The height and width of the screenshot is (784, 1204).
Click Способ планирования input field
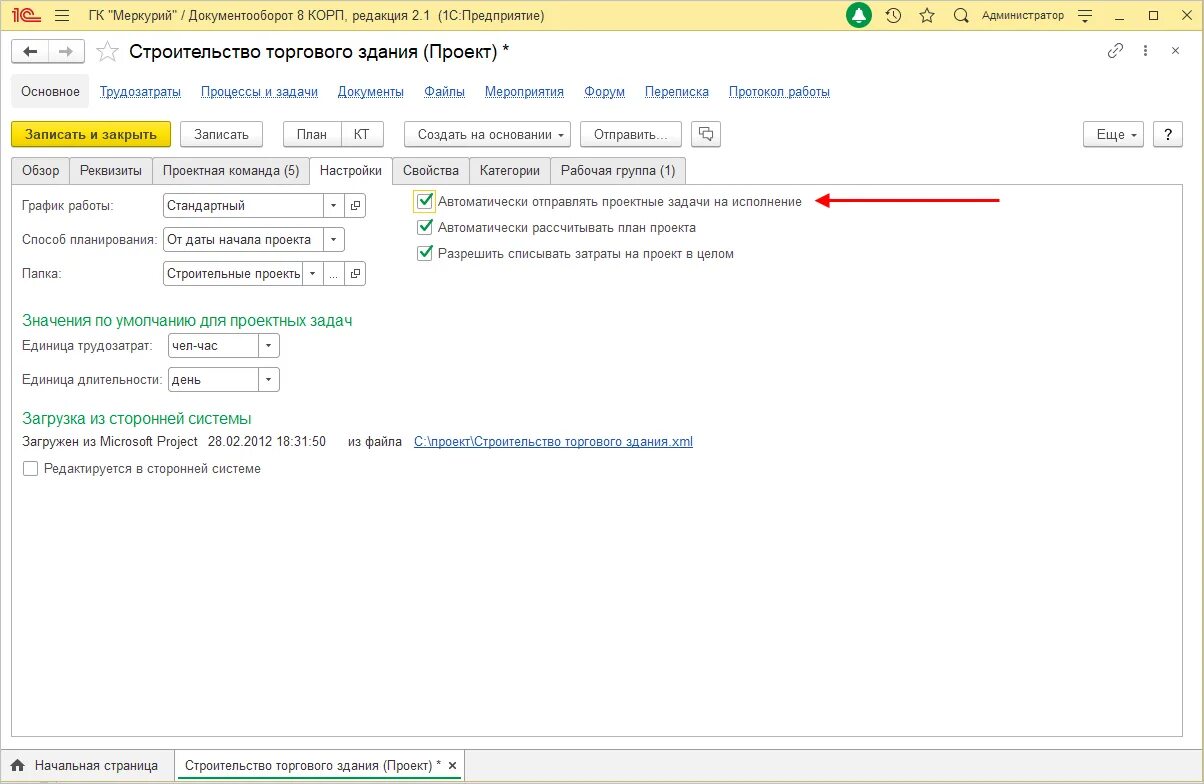(x=243, y=239)
